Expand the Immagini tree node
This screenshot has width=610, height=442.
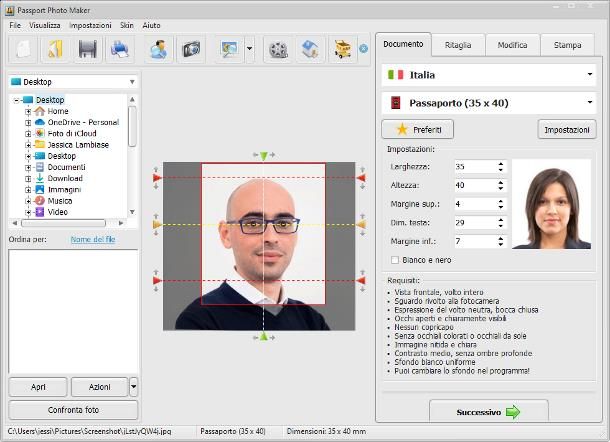[x=28, y=190]
